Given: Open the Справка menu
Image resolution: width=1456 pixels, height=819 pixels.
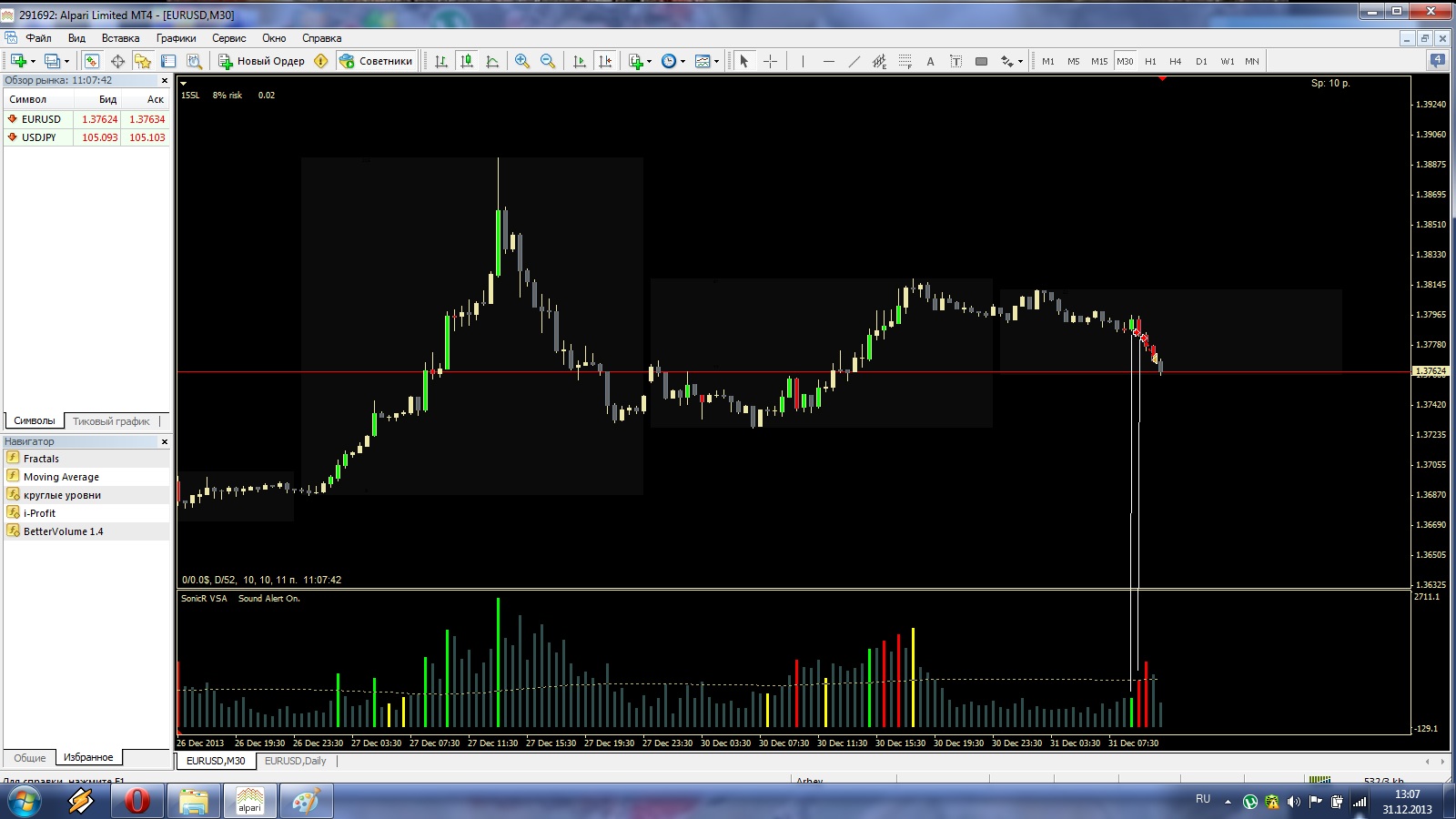Looking at the screenshot, I should [321, 38].
